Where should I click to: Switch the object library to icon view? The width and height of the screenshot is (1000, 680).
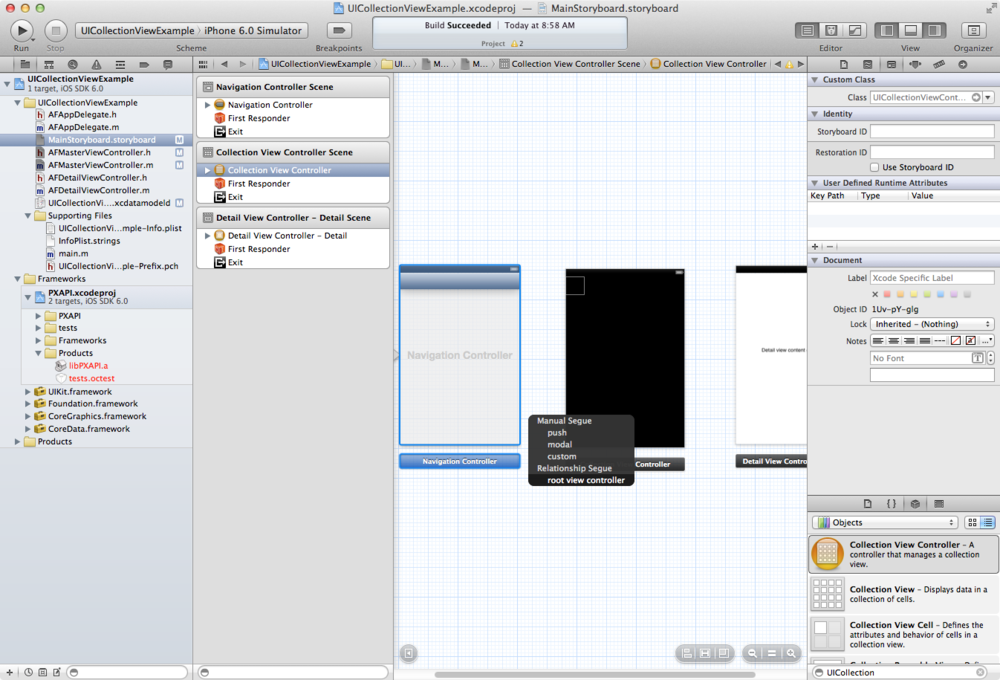tap(972, 522)
